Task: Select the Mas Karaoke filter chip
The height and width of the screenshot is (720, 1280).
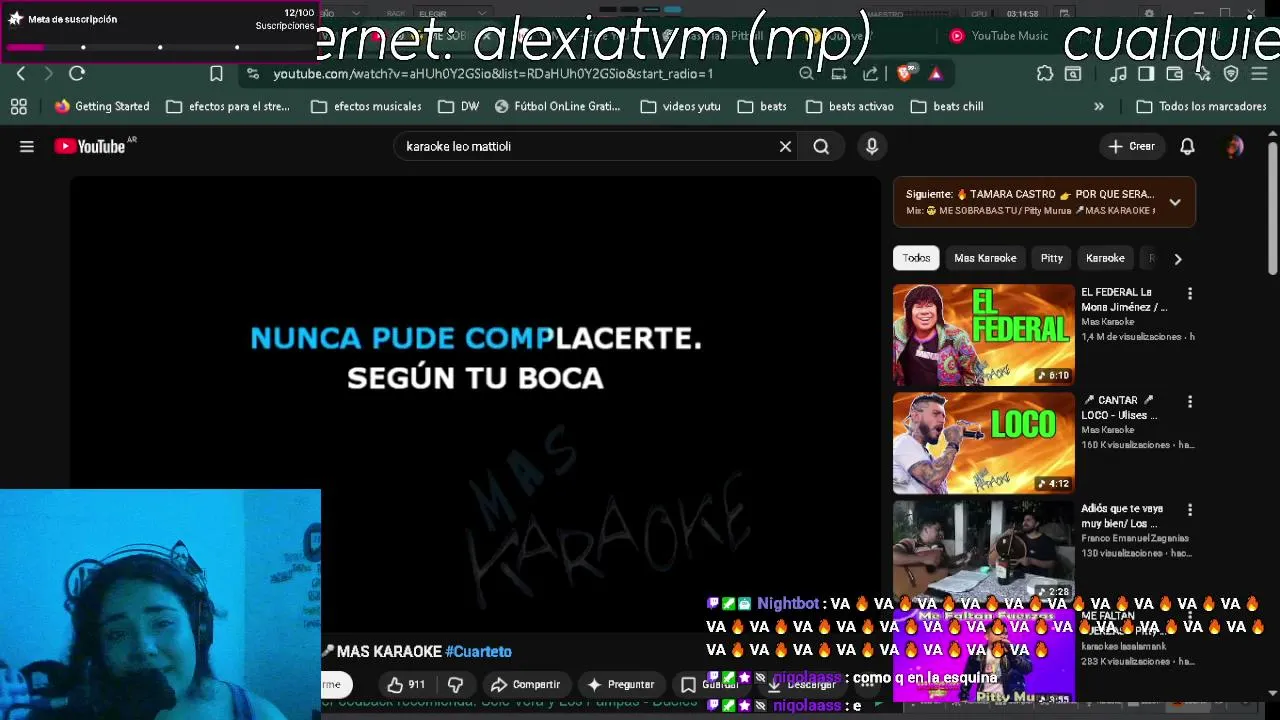Action: tap(985, 258)
